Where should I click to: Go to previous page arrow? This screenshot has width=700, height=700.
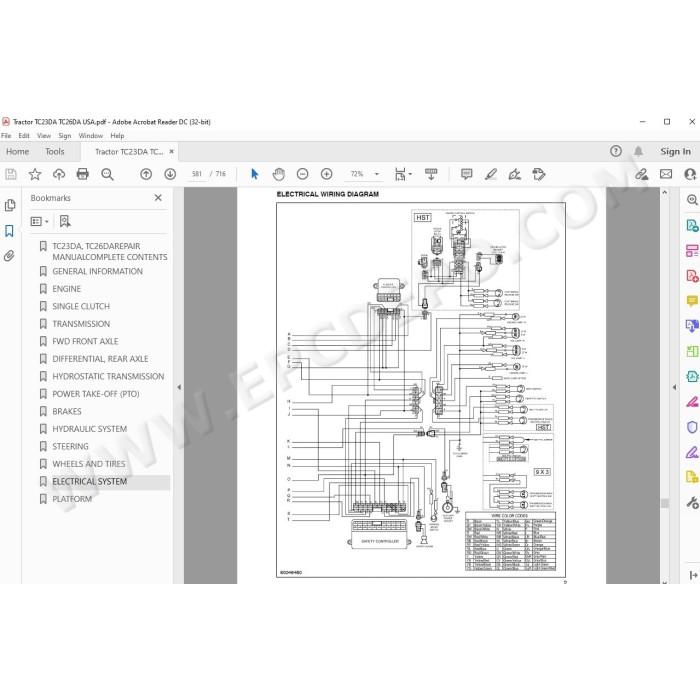click(x=146, y=174)
